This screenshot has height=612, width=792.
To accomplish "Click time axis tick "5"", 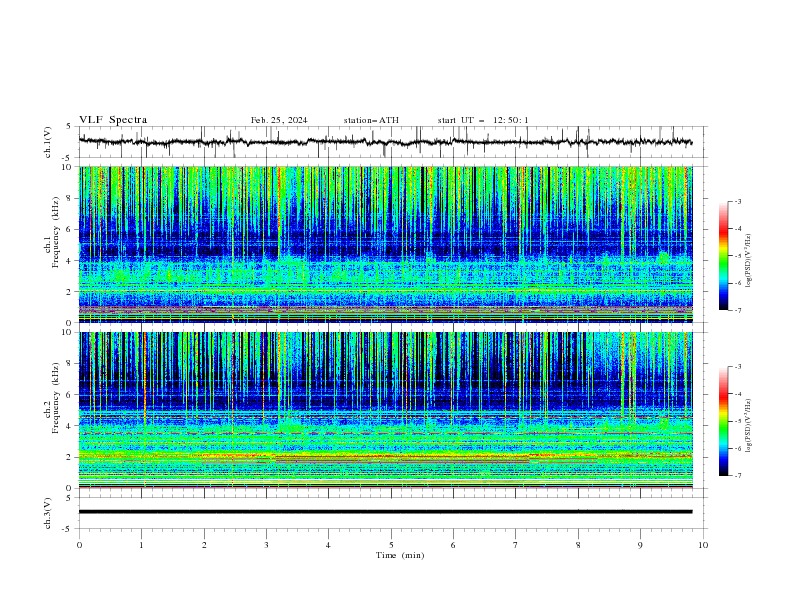I will 391,545.
